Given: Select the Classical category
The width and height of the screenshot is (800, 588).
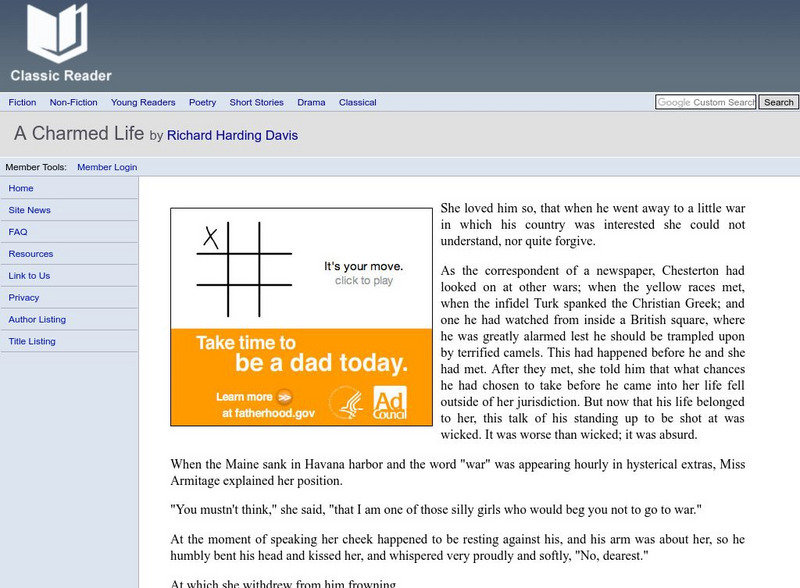Looking at the screenshot, I should click(357, 102).
